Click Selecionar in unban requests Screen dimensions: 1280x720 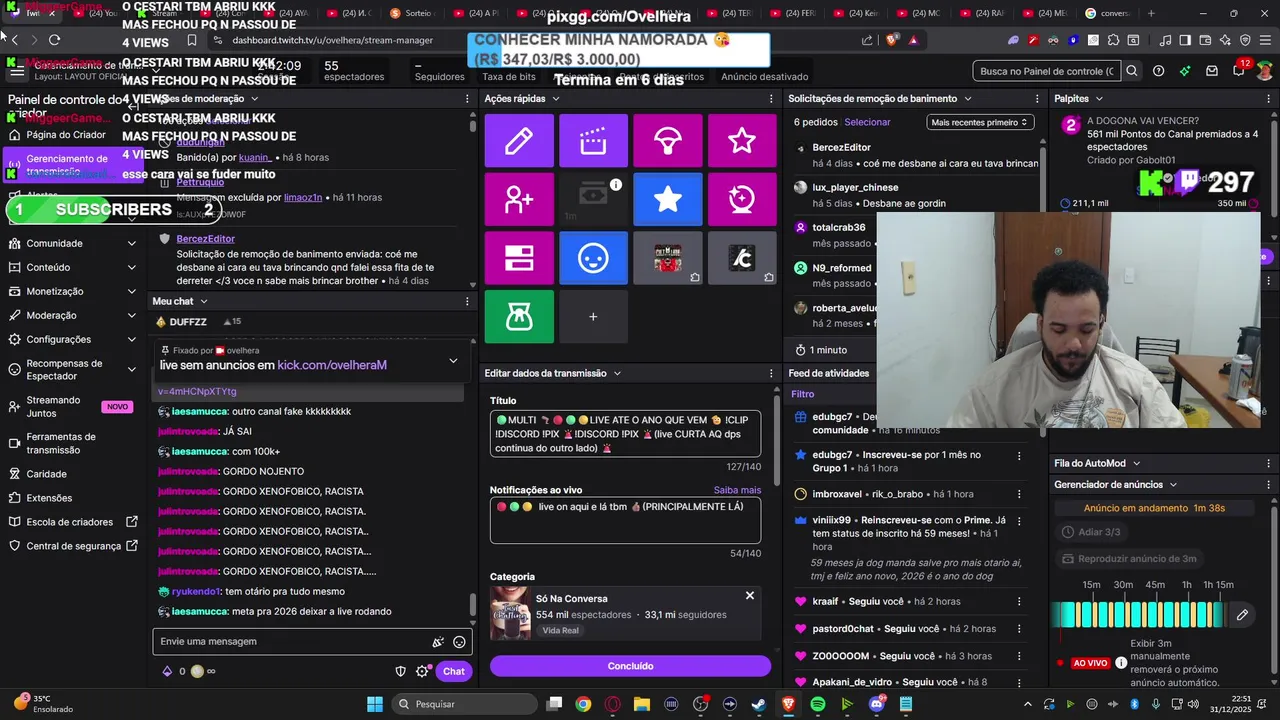tap(867, 122)
